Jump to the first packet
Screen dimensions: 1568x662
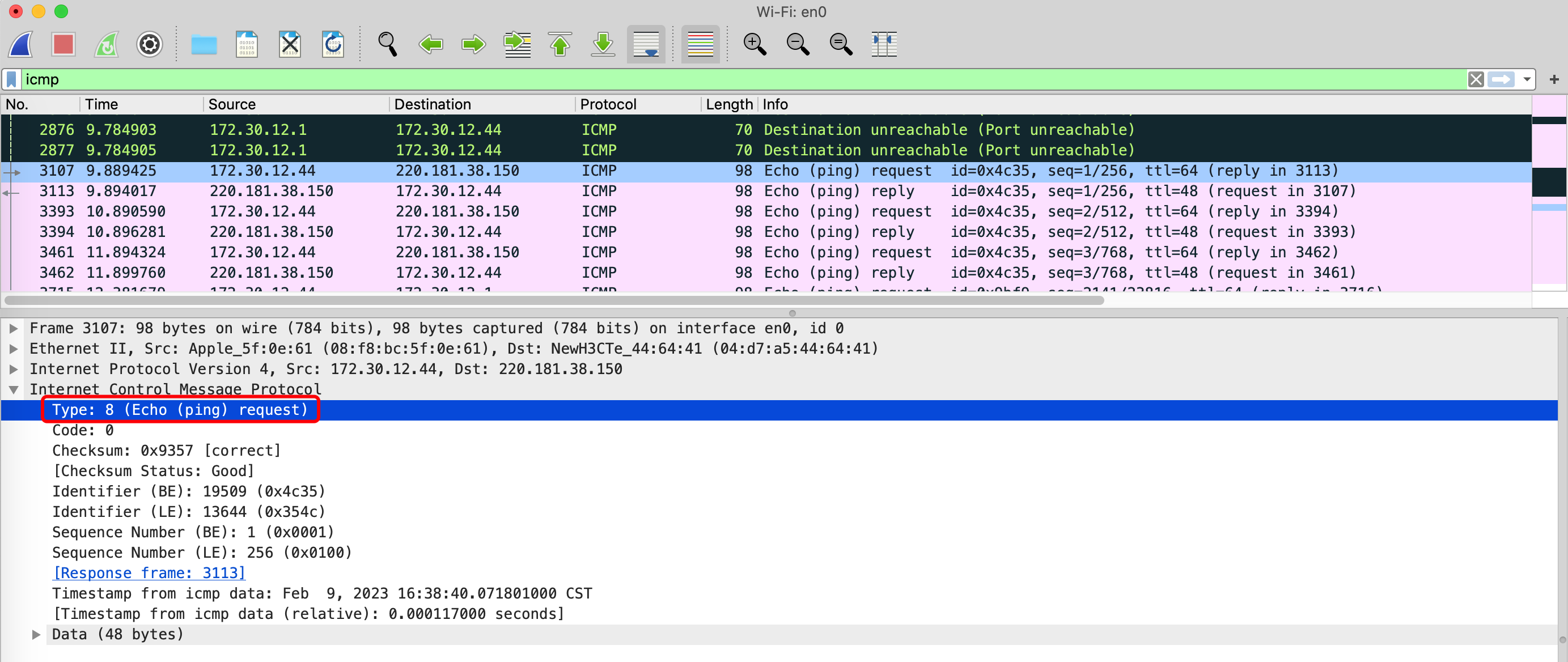click(x=560, y=44)
